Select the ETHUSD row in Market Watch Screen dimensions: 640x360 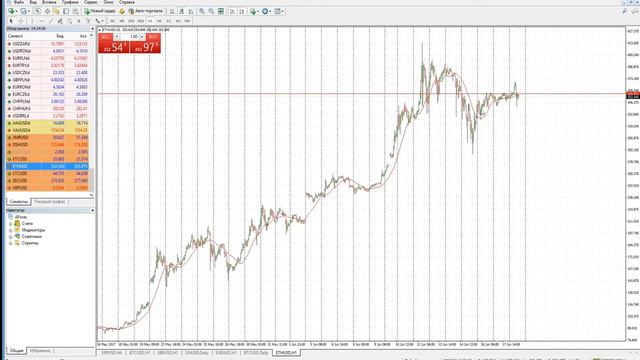pyautogui.click(x=48, y=166)
